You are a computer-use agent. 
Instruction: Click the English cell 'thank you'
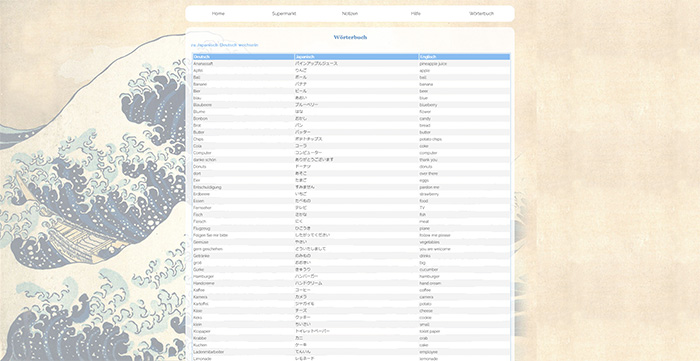[428, 160]
